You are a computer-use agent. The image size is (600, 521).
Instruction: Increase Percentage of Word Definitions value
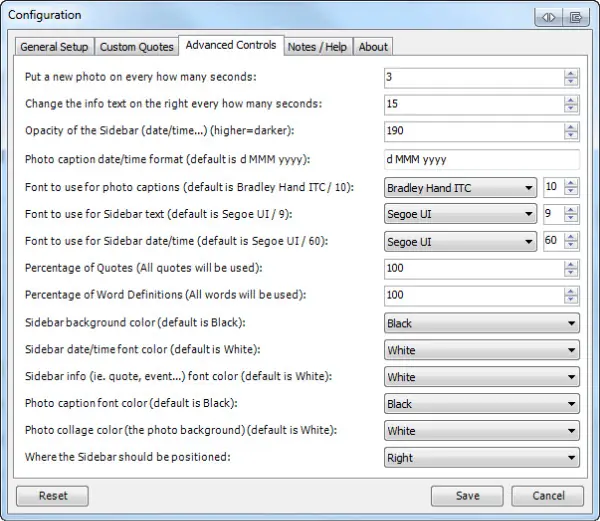point(571,291)
